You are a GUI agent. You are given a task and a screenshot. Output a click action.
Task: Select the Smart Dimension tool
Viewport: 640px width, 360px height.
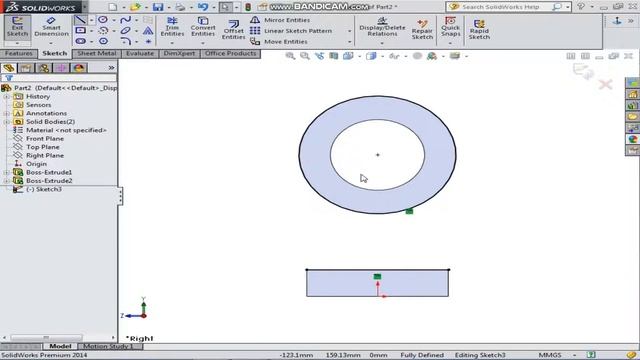(51, 27)
